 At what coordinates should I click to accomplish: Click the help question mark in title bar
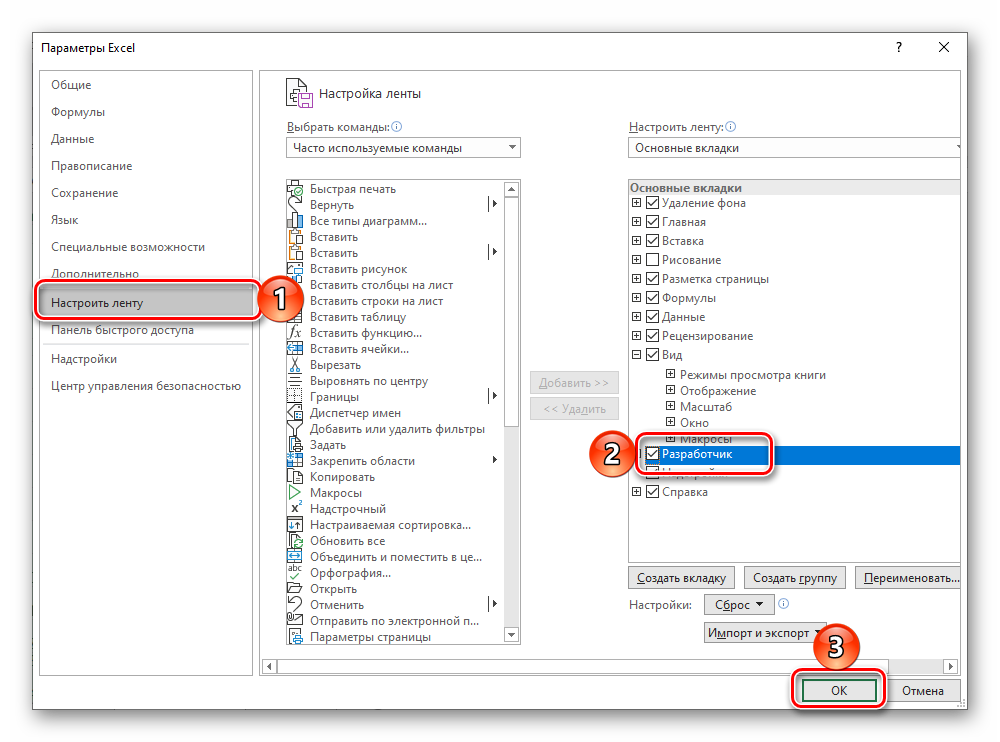pos(899,47)
